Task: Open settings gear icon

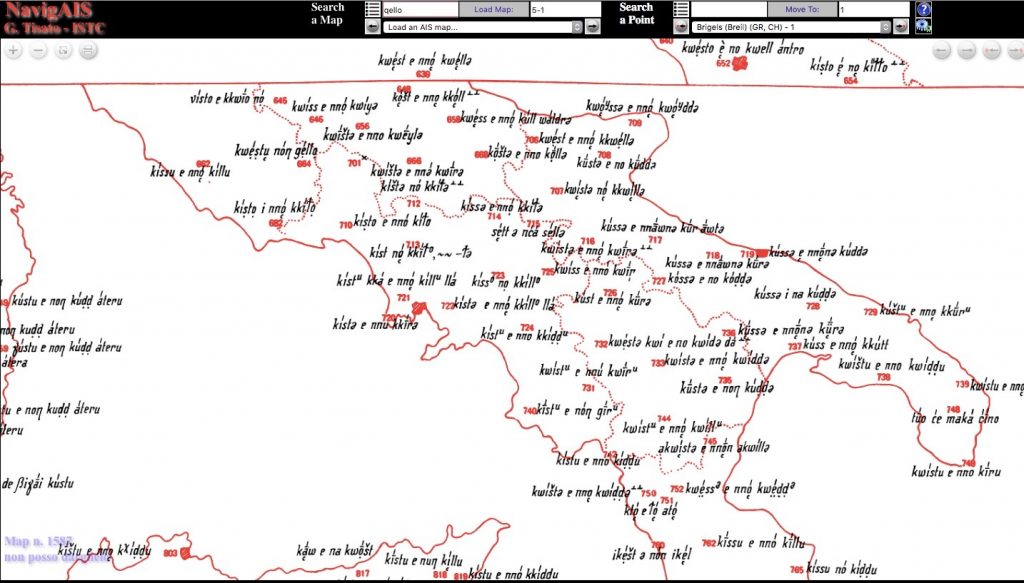Action: tap(923, 26)
